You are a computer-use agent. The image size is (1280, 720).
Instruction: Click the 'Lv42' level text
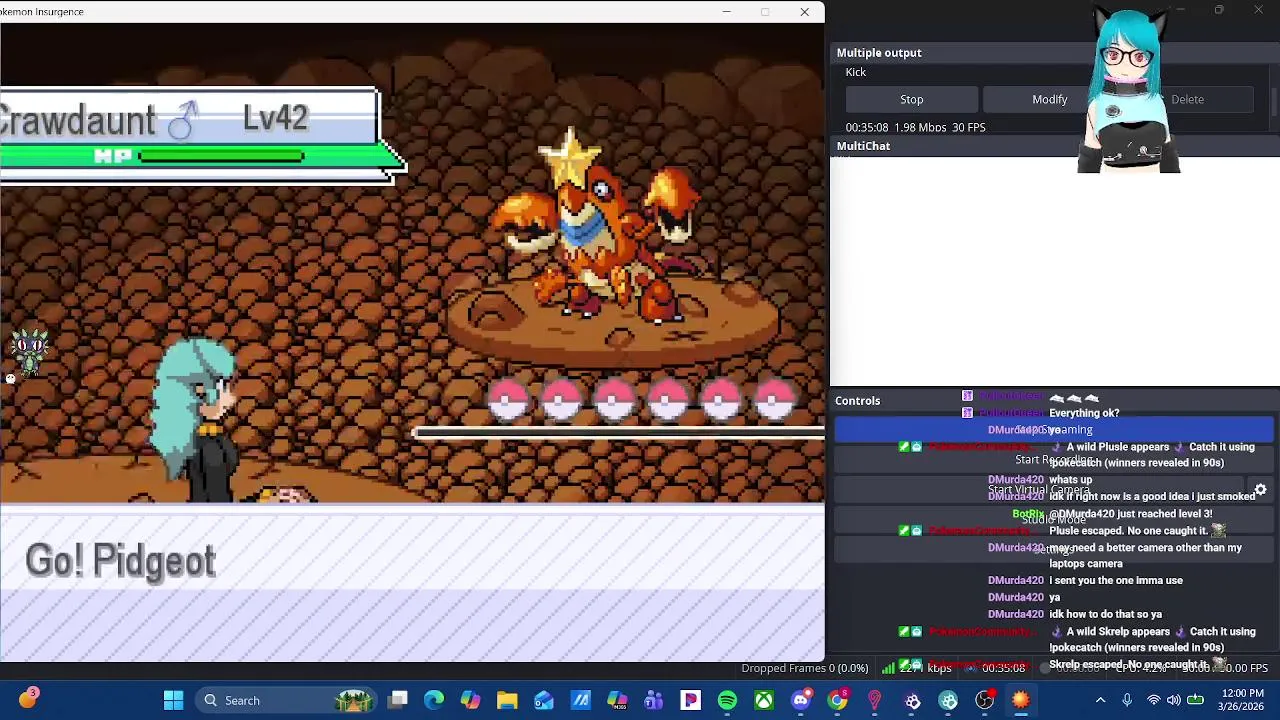click(x=275, y=118)
